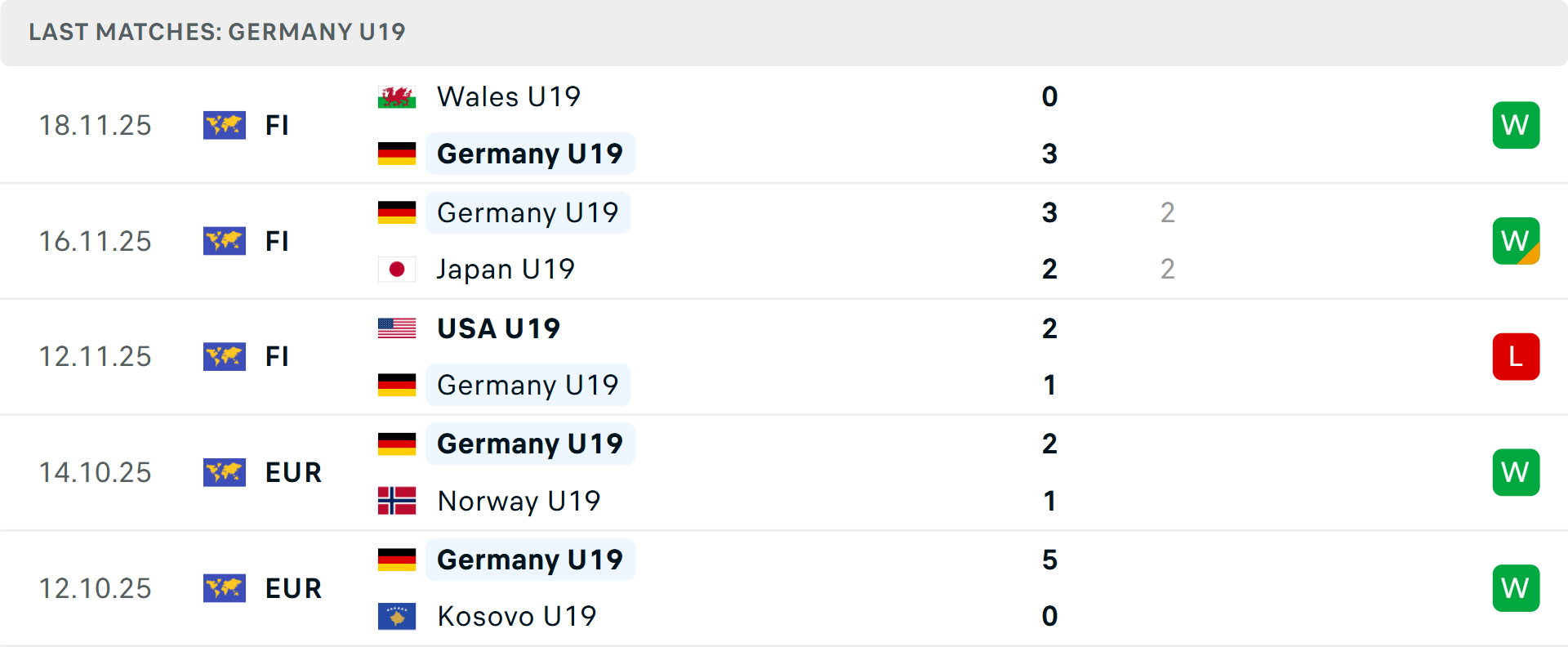Open the Wales U19 team link
This screenshot has width=1568, height=647.
click(x=508, y=97)
